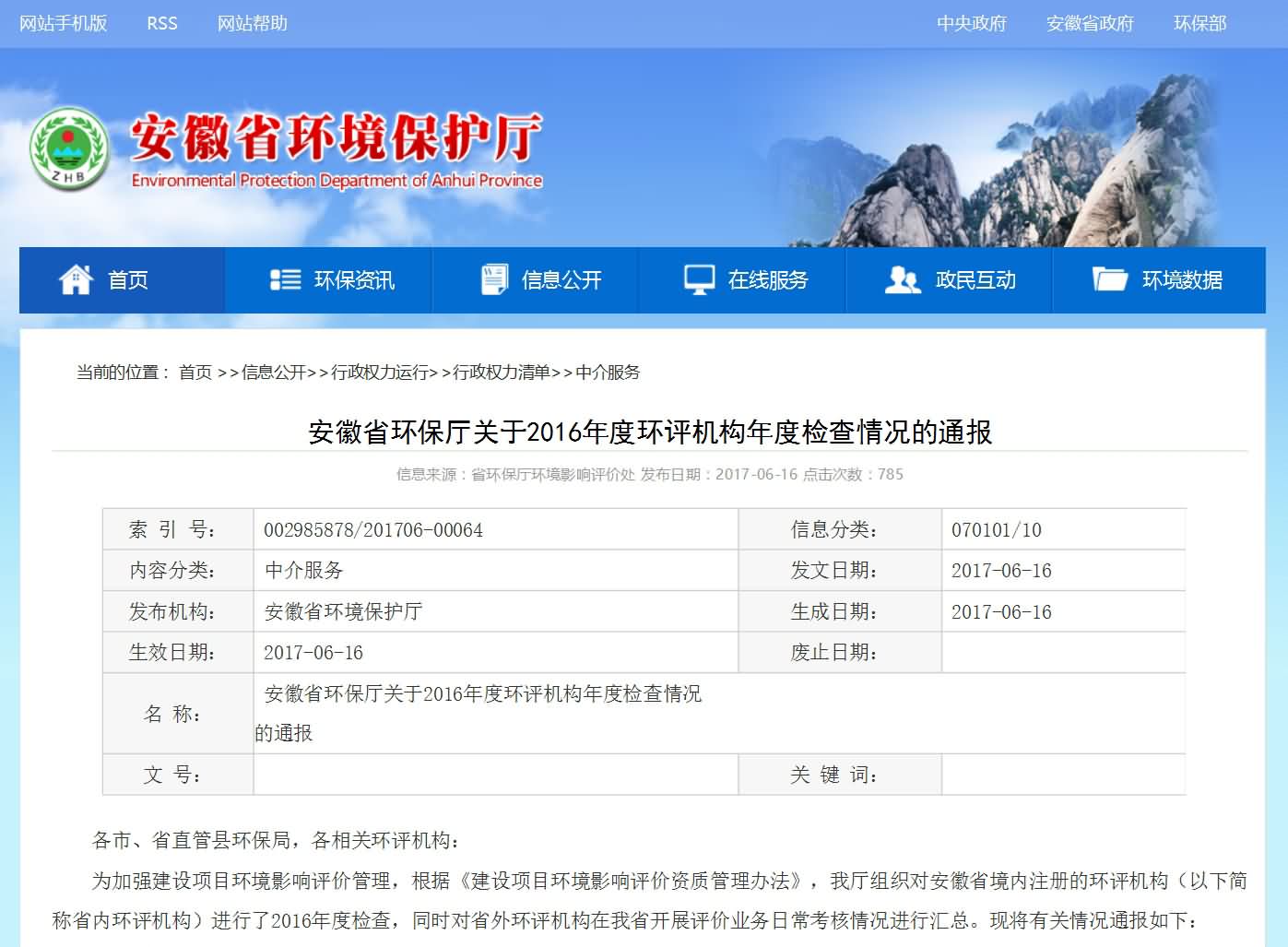Visit the 环保部 link
The width and height of the screenshot is (1288, 947).
pyautogui.click(x=1199, y=23)
